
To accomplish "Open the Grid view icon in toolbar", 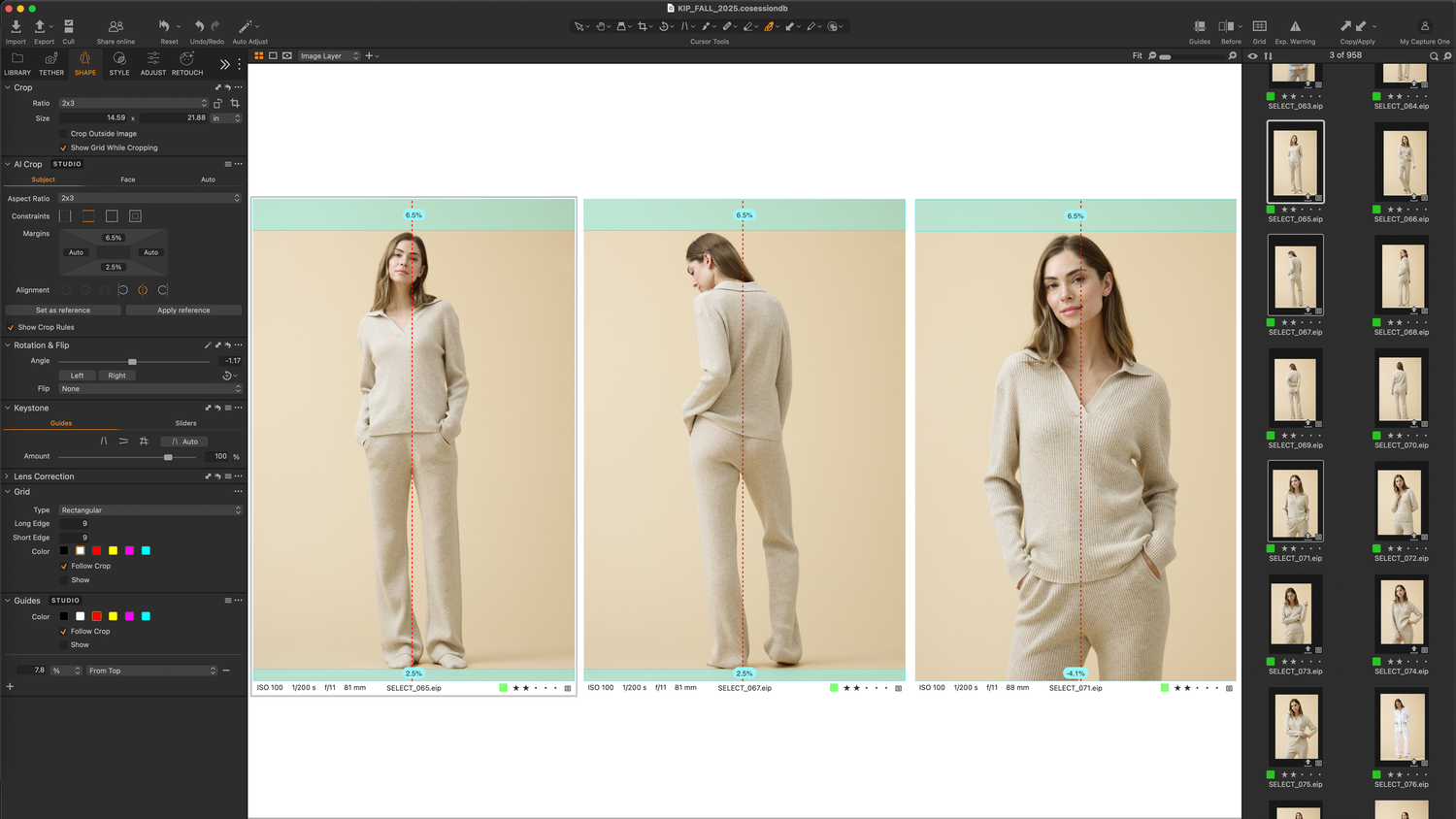I will pyautogui.click(x=1259, y=27).
